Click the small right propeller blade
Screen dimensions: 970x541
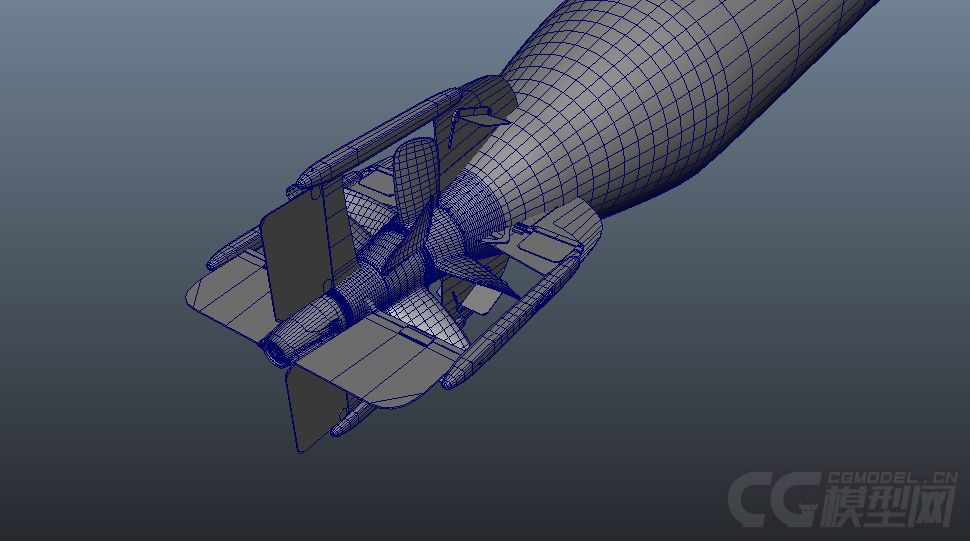tap(468, 268)
